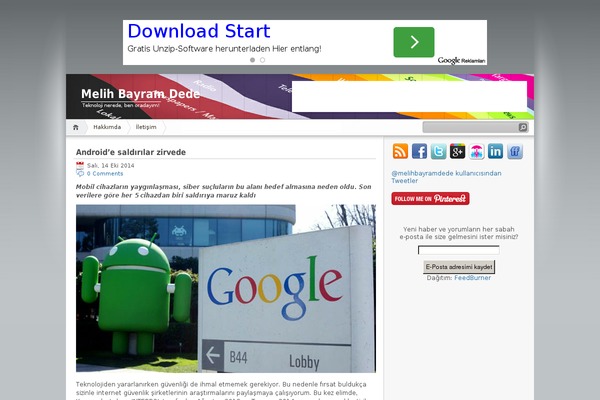This screenshot has height=400, width=600.
Task: Open the Twitter social icon
Action: 439,152
